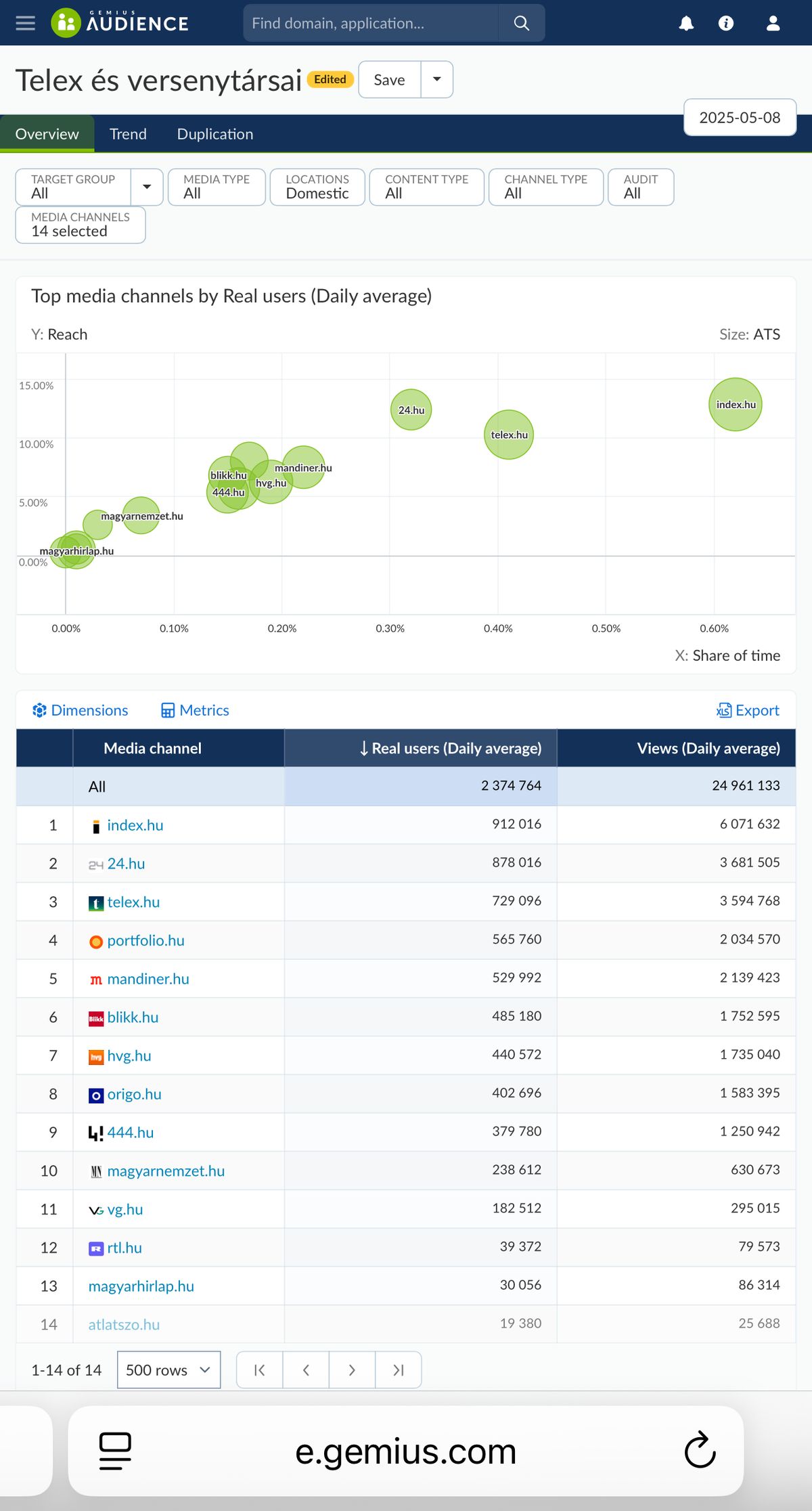812x1511 pixels.
Task: Go to first page of table
Action: pos(259,1370)
